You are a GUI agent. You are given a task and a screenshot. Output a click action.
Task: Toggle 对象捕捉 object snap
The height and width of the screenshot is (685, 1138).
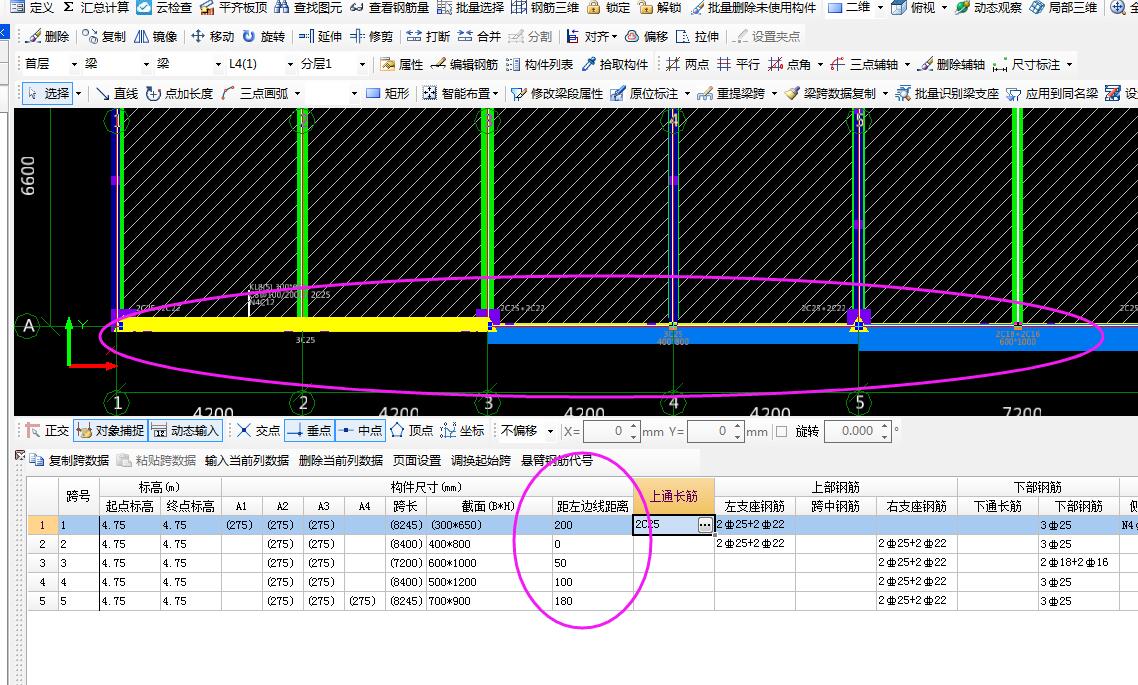(110, 431)
